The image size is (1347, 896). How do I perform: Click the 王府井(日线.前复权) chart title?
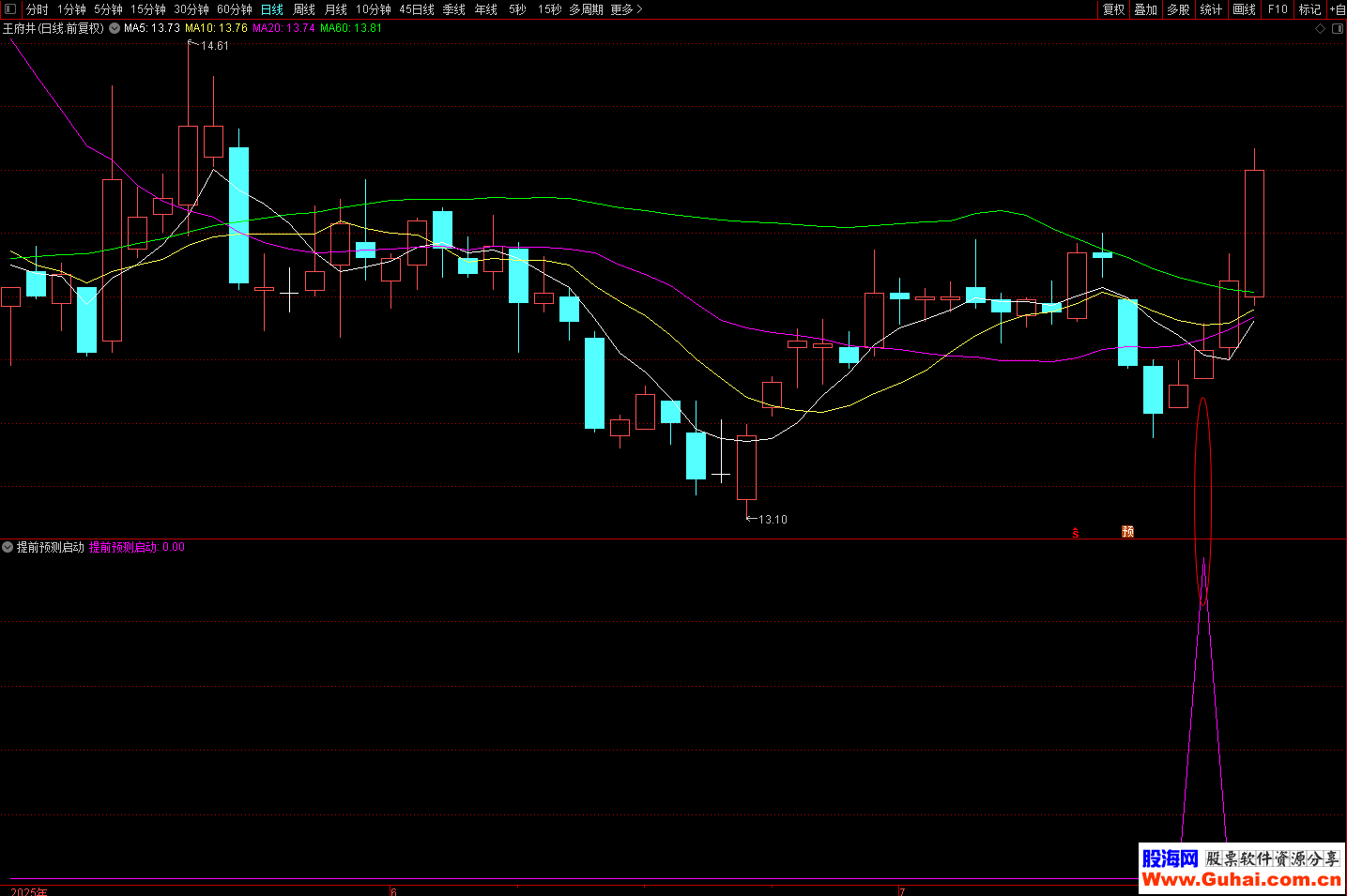54,28
